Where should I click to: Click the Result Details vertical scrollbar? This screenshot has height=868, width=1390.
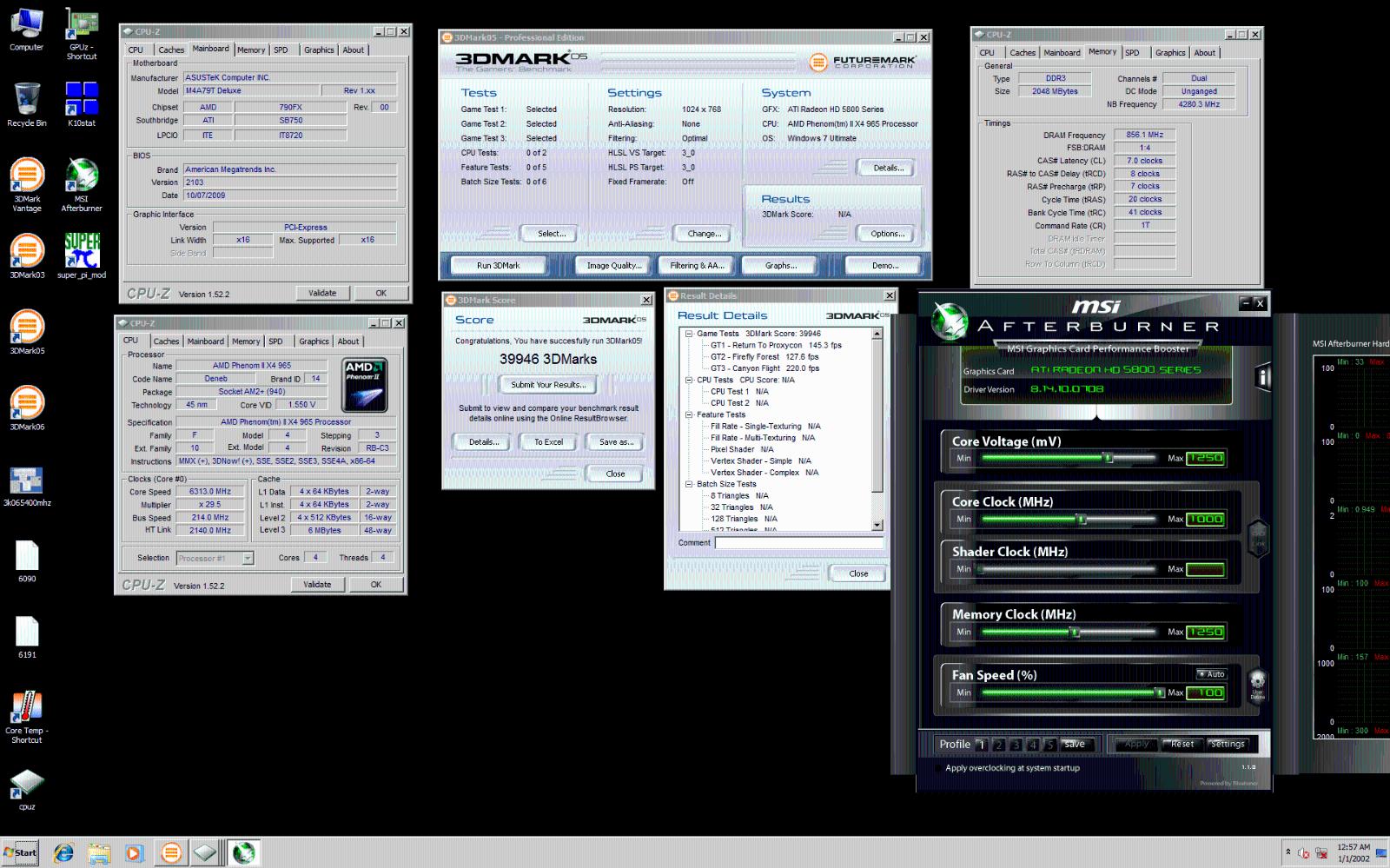point(877,429)
